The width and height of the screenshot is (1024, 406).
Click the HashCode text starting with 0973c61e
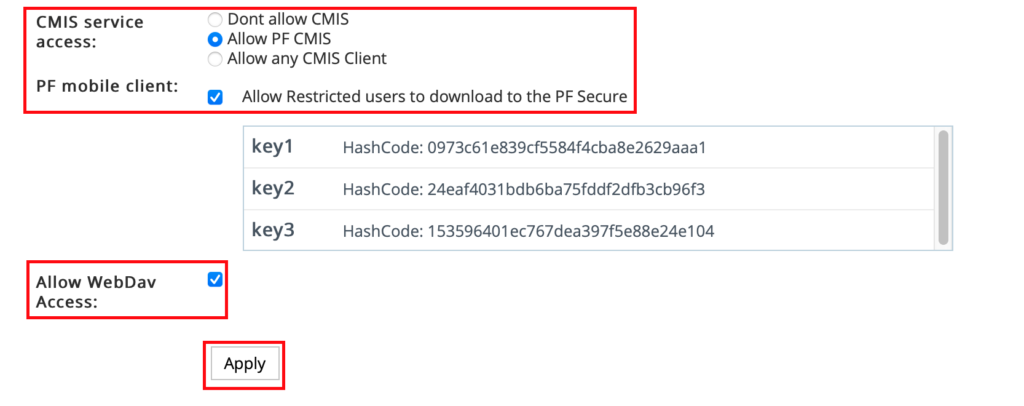[x=524, y=148]
